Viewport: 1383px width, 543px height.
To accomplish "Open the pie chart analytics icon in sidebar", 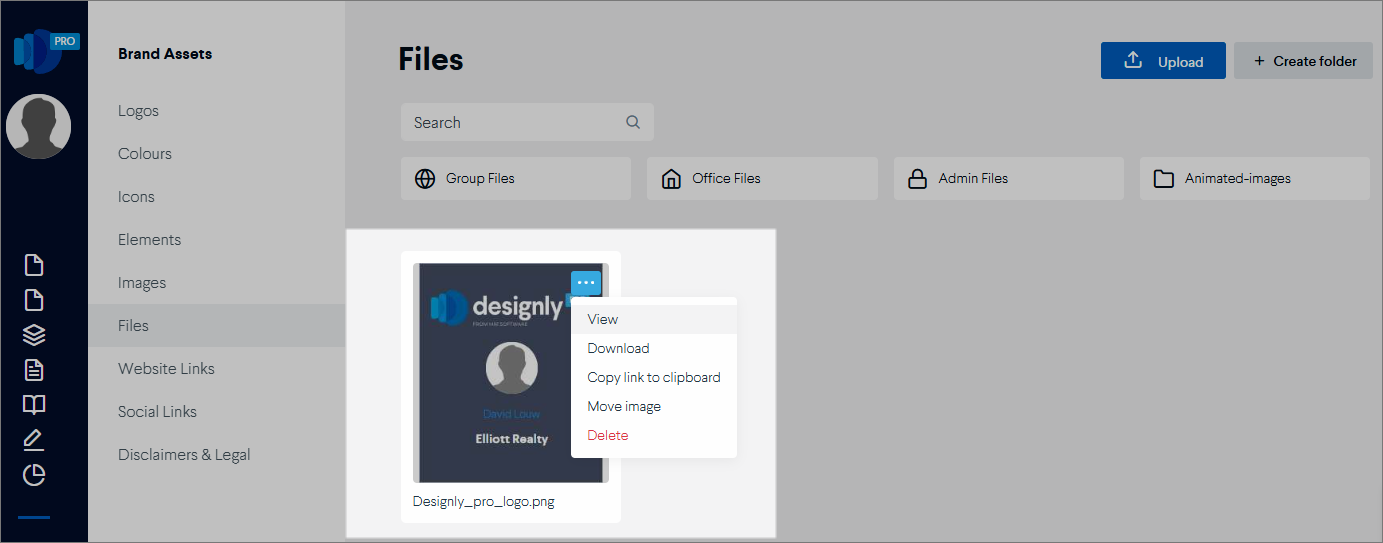I will (34, 475).
